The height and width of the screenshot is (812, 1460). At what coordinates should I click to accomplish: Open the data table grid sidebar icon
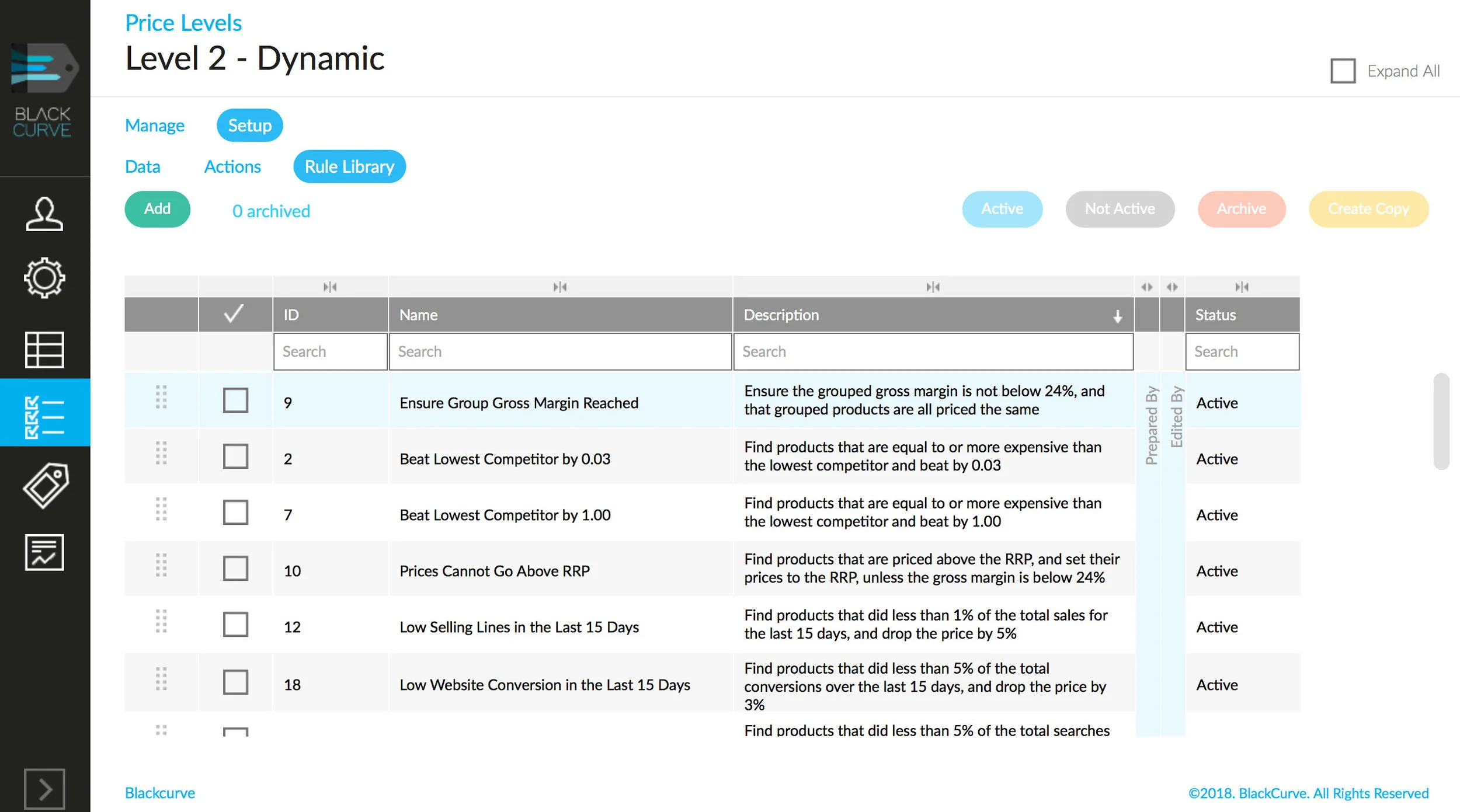point(44,350)
